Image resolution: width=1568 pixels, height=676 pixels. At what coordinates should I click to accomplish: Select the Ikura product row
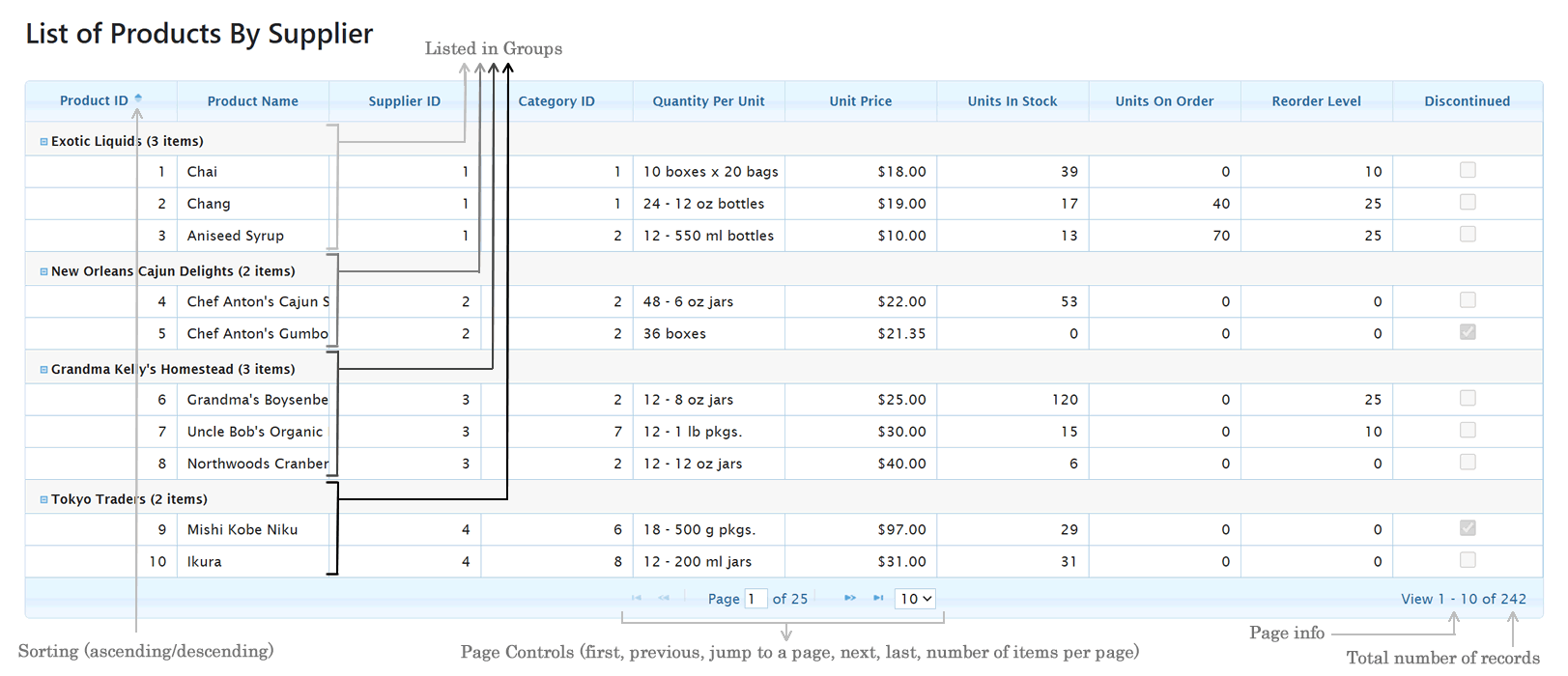[784, 561]
